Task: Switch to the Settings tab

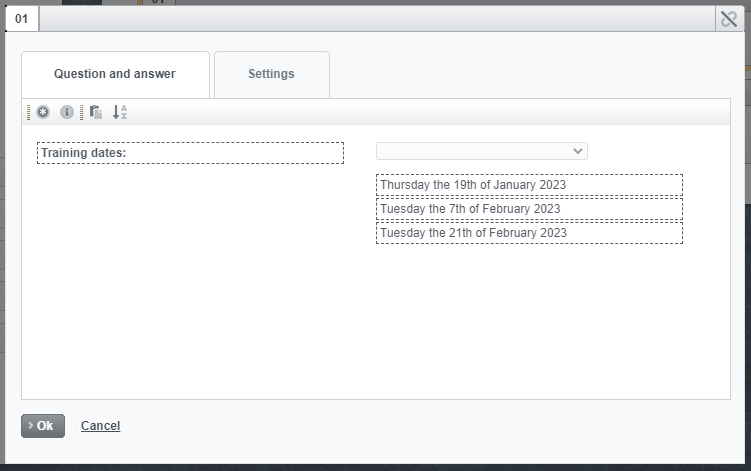Action: 272,74
